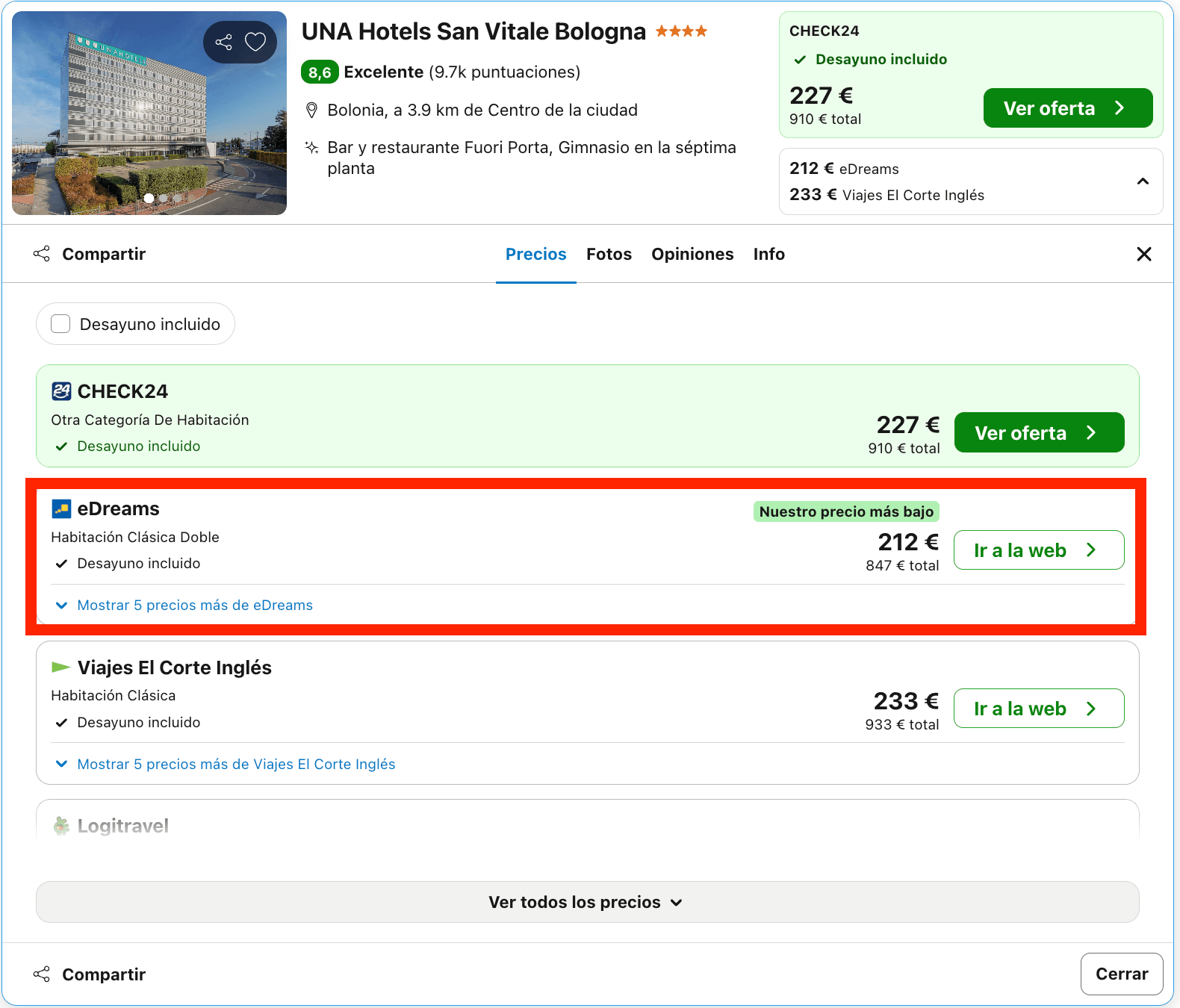The image size is (1180, 1008).
Task: Click 933 € total in Corte Inglés row
Action: 902,724
